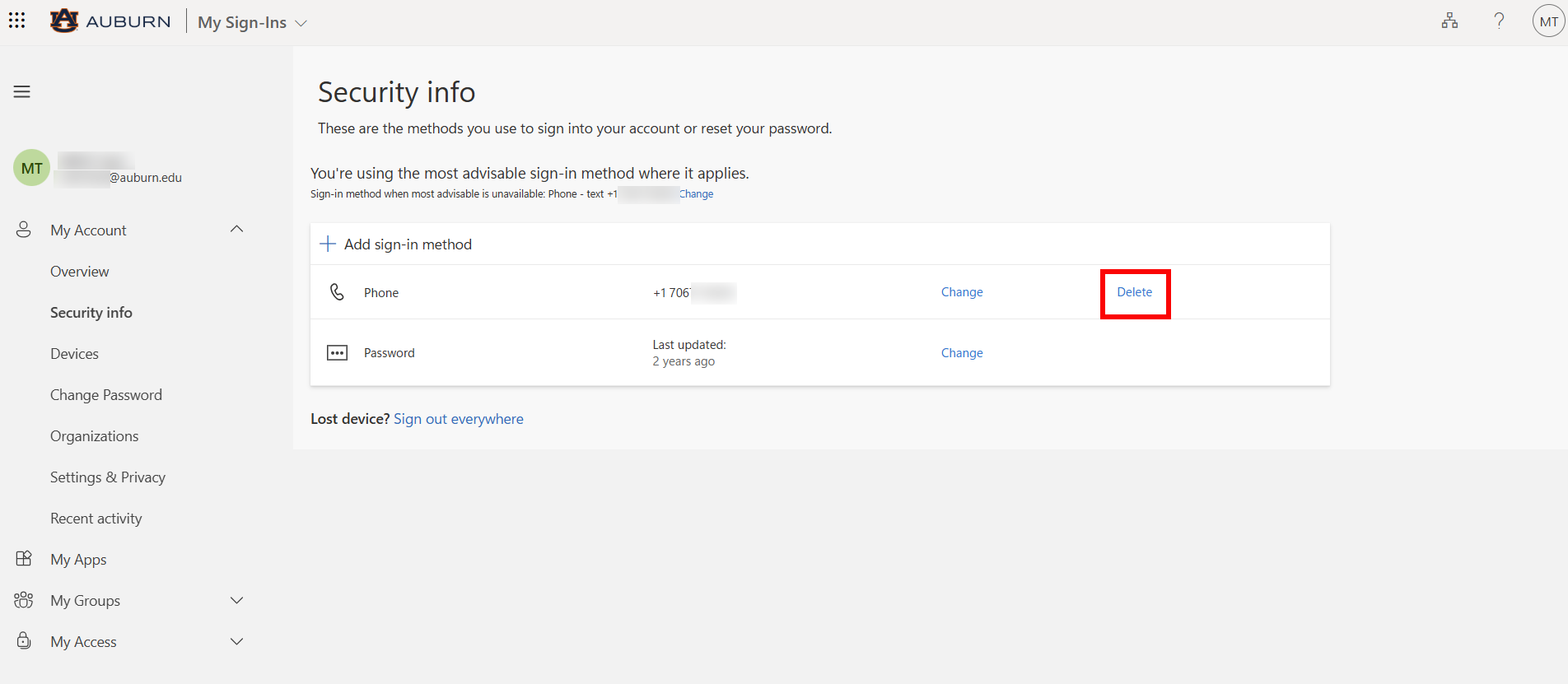Click the 'Last updated:' text
The image size is (1568, 684).
(x=689, y=345)
